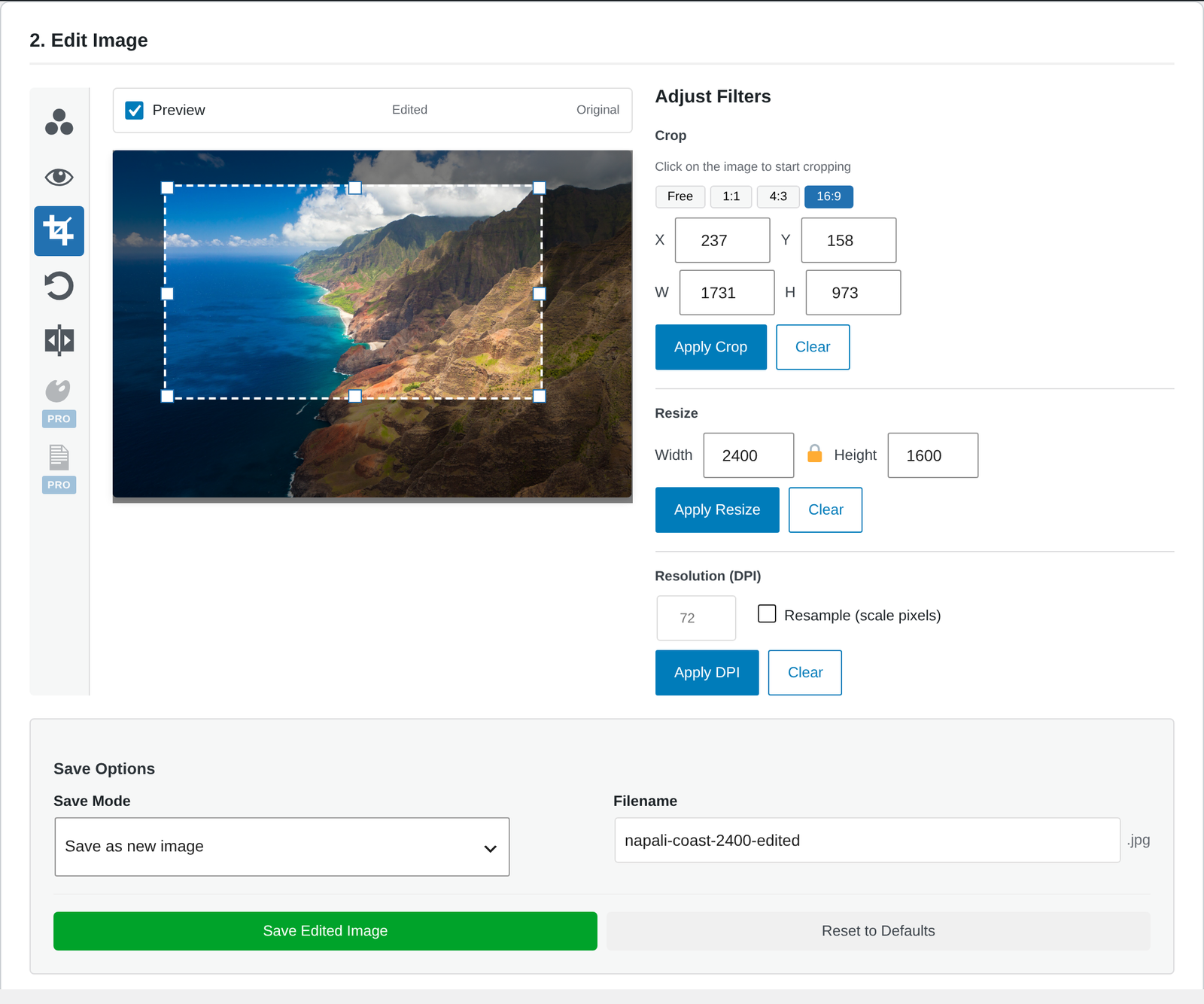Focus the DPI field showing 72
Screen dimensions: 1204x1004
pos(696,618)
